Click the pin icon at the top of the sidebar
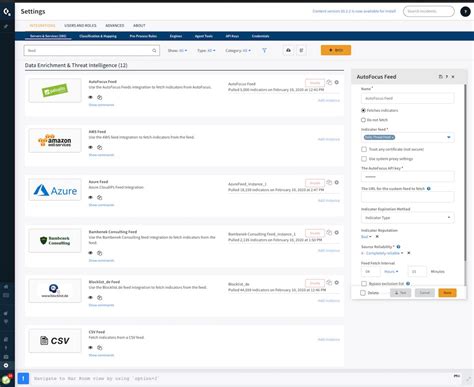474x387 pixels. click(6, 26)
